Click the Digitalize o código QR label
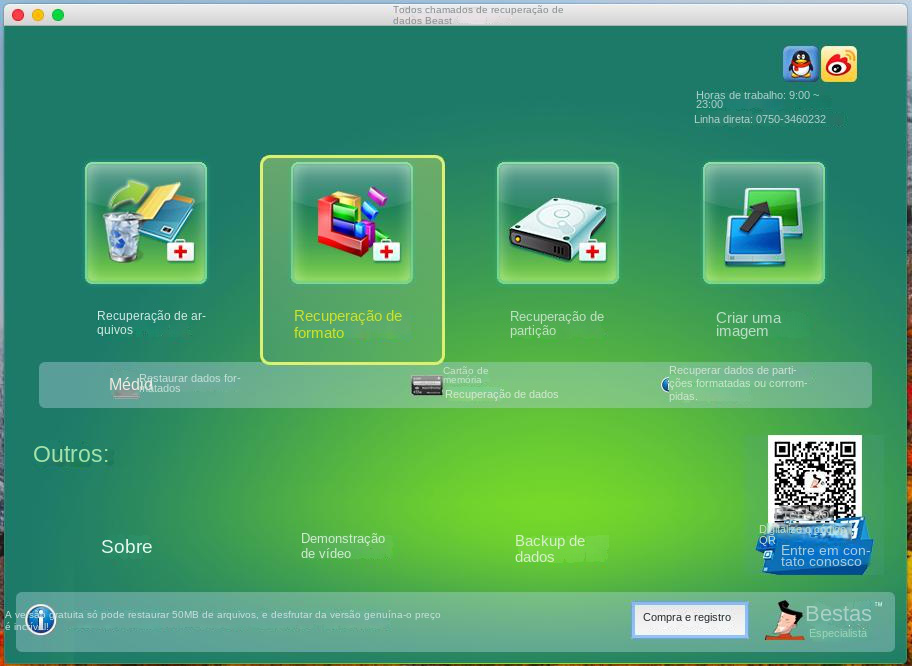This screenshot has height=666, width=912. (803, 535)
